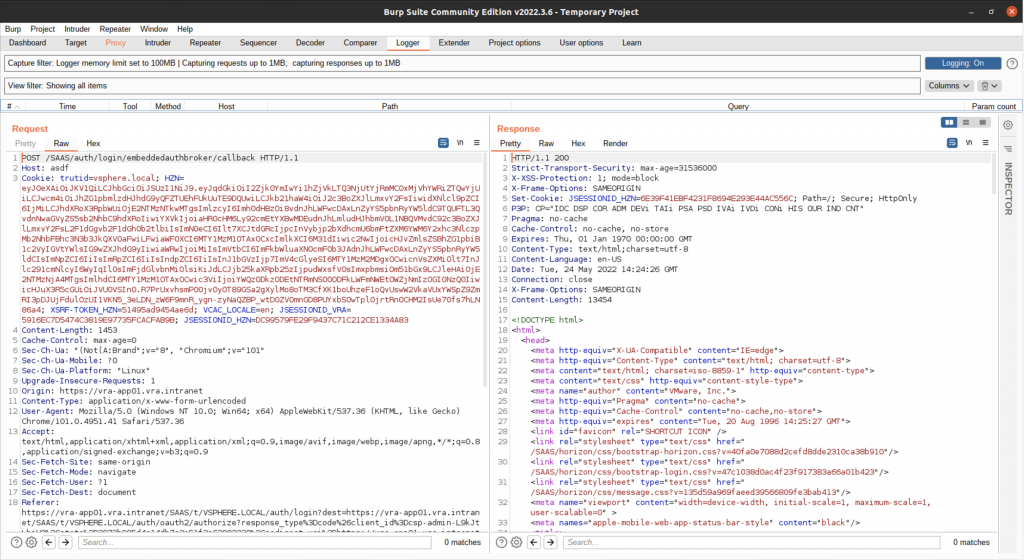
Task: Open Inspector settings gear icon
Action: point(1008,125)
